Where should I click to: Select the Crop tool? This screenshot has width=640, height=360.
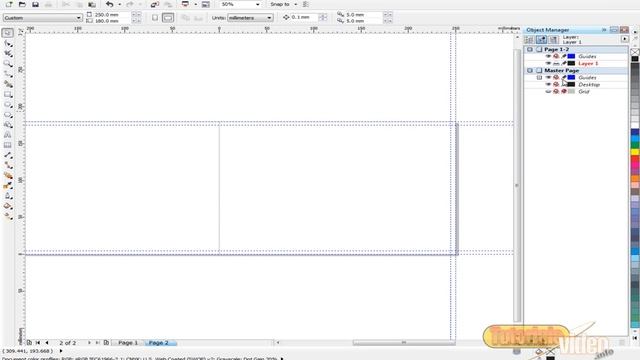click(x=8, y=53)
